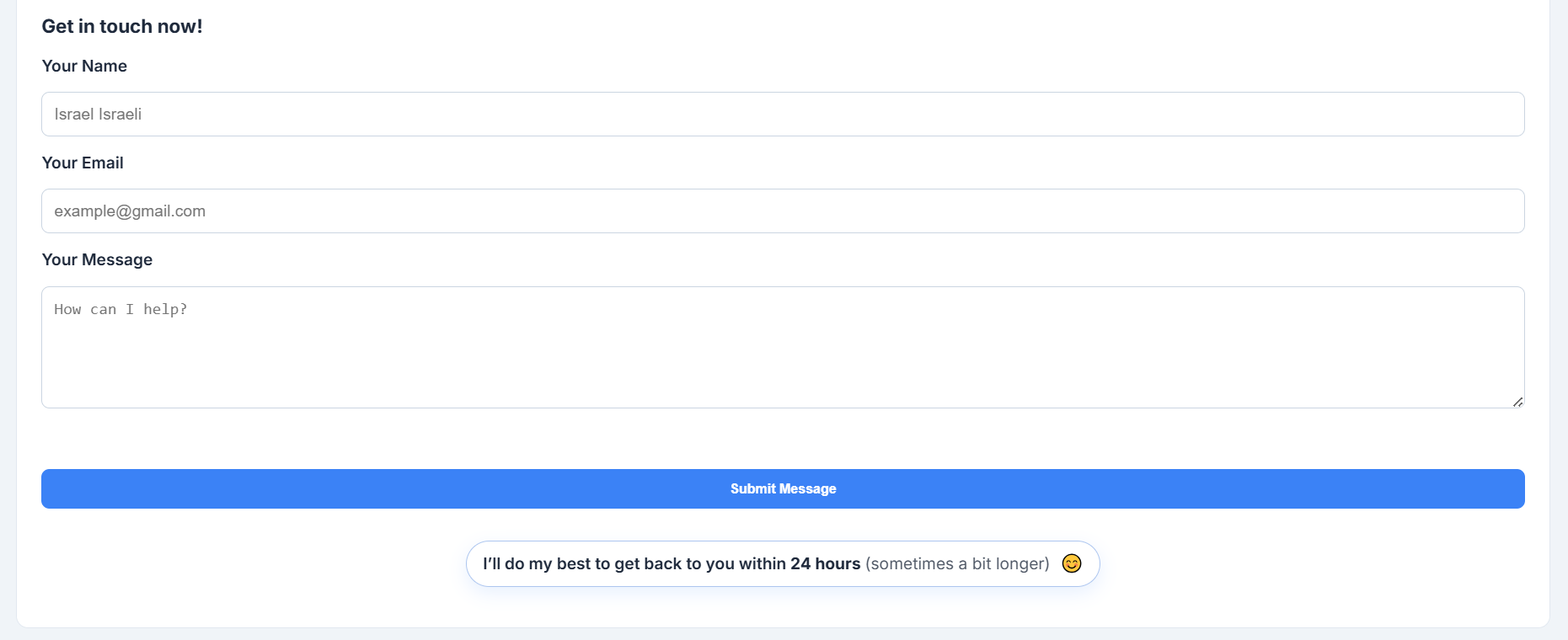Viewport: 1568px width, 640px height.
Task: Click the blue button's "Submit Message" text
Action: click(x=783, y=489)
